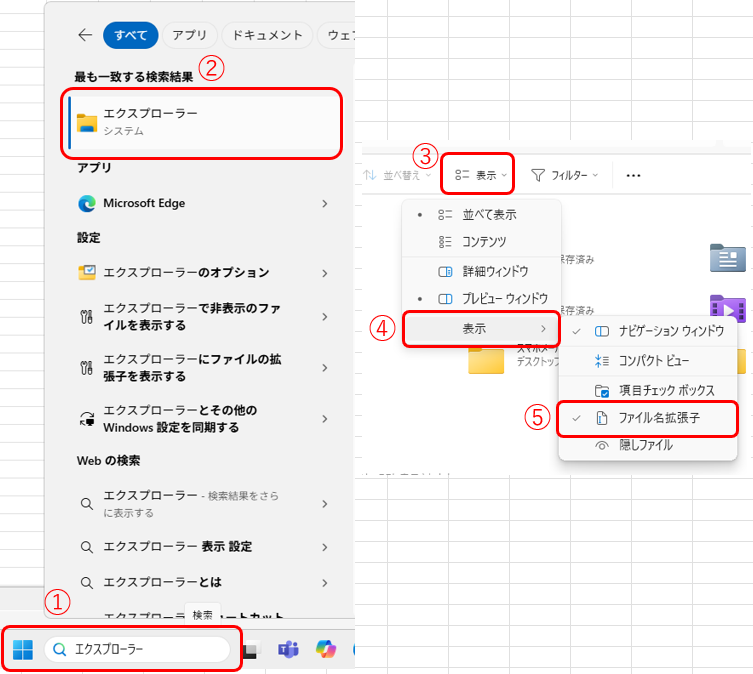Expand the エクスプローラー 表示 設定 chevron
Image resolution: width=753 pixels, height=674 pixels.
click(x=325, y=547)
